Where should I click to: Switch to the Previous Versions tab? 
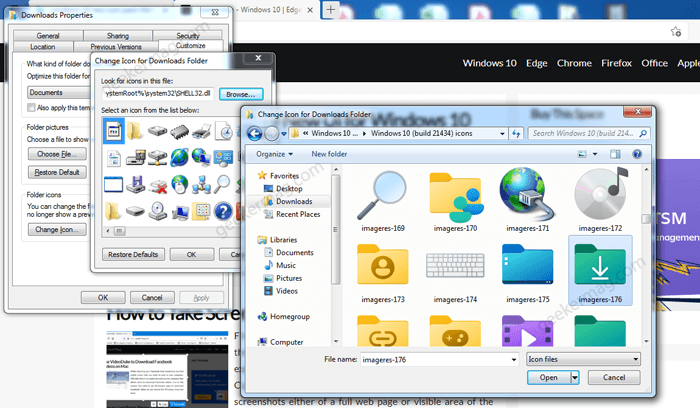[x=116, y=46]
